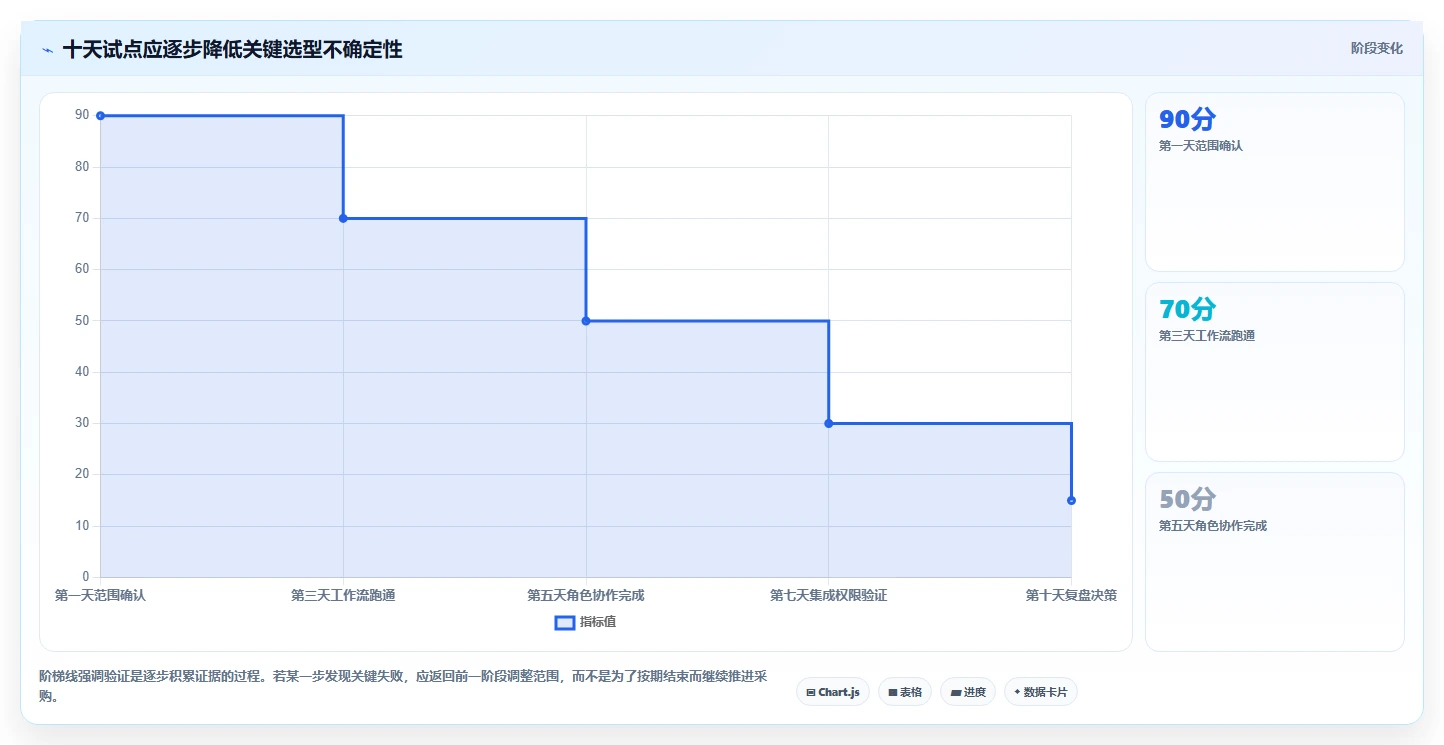Click the 90分 value in first card
Screen dimensions: 1444x745
tap(1187, 119)
